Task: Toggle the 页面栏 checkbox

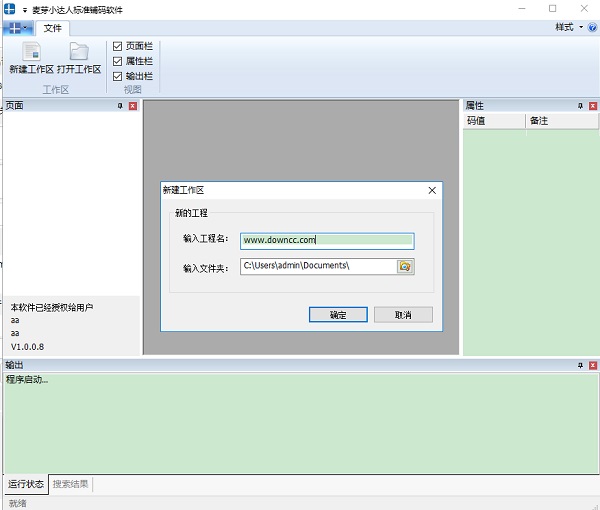Action: [117, 46]
